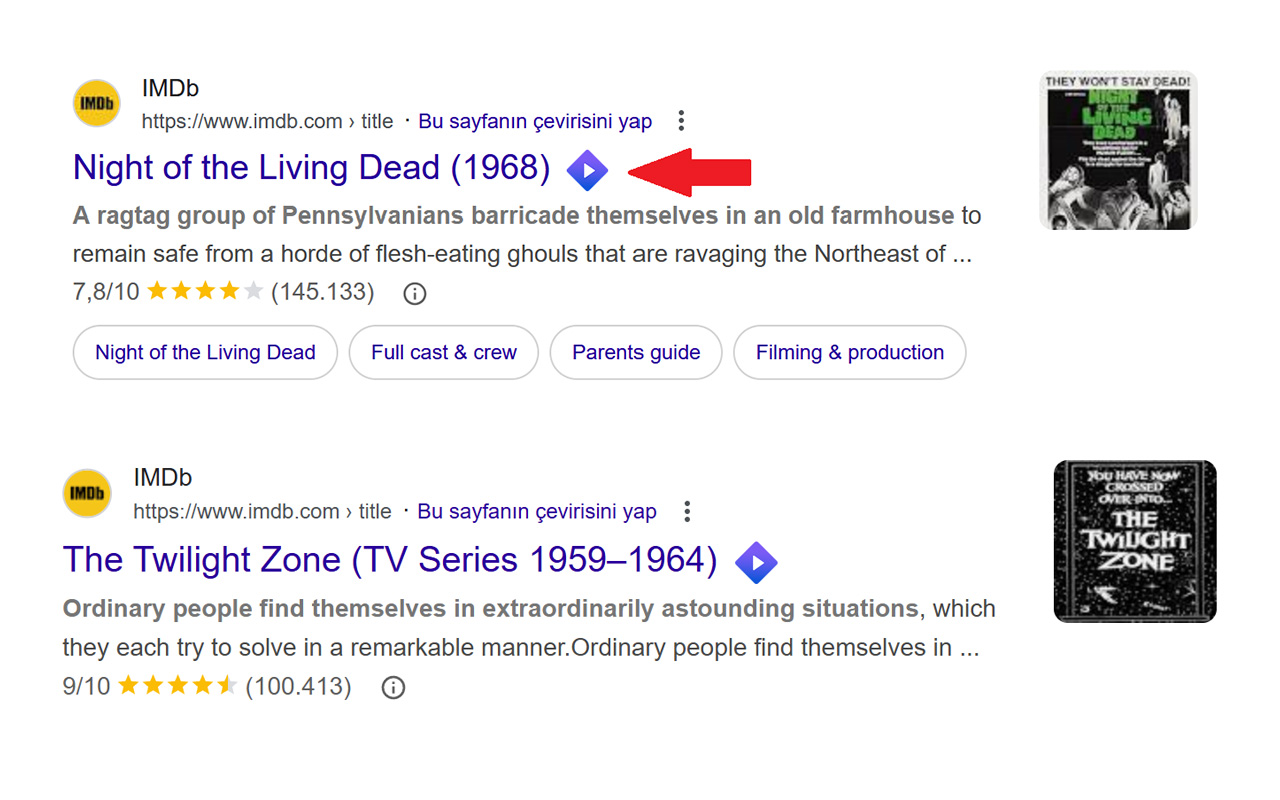The height and width of the screenshot is (800, 1280).
Task: Translate Twilight Zone result via Bu sayfanın çevirisini yap
Action: [x=537, y=512]
